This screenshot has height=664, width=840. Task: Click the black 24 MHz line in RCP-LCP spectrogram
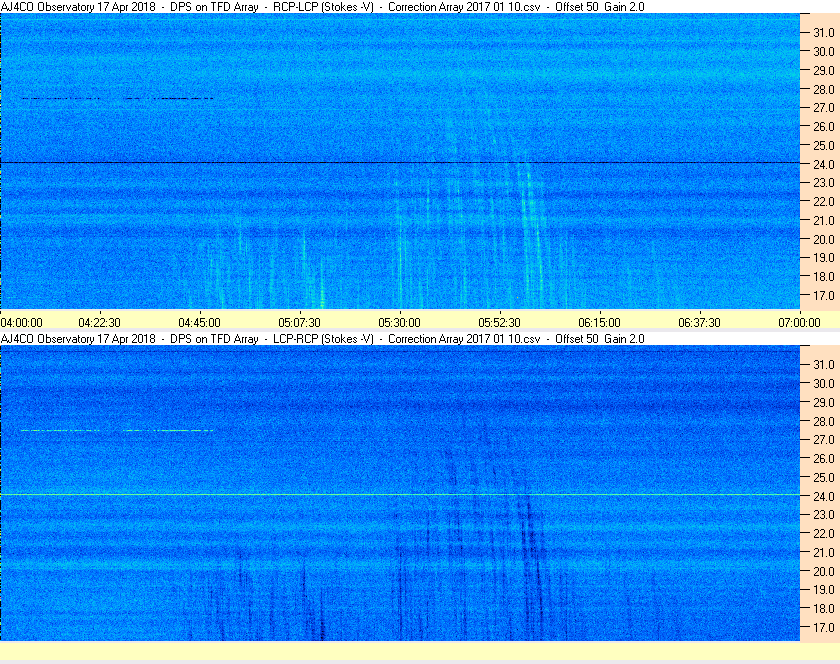[400, 162]
